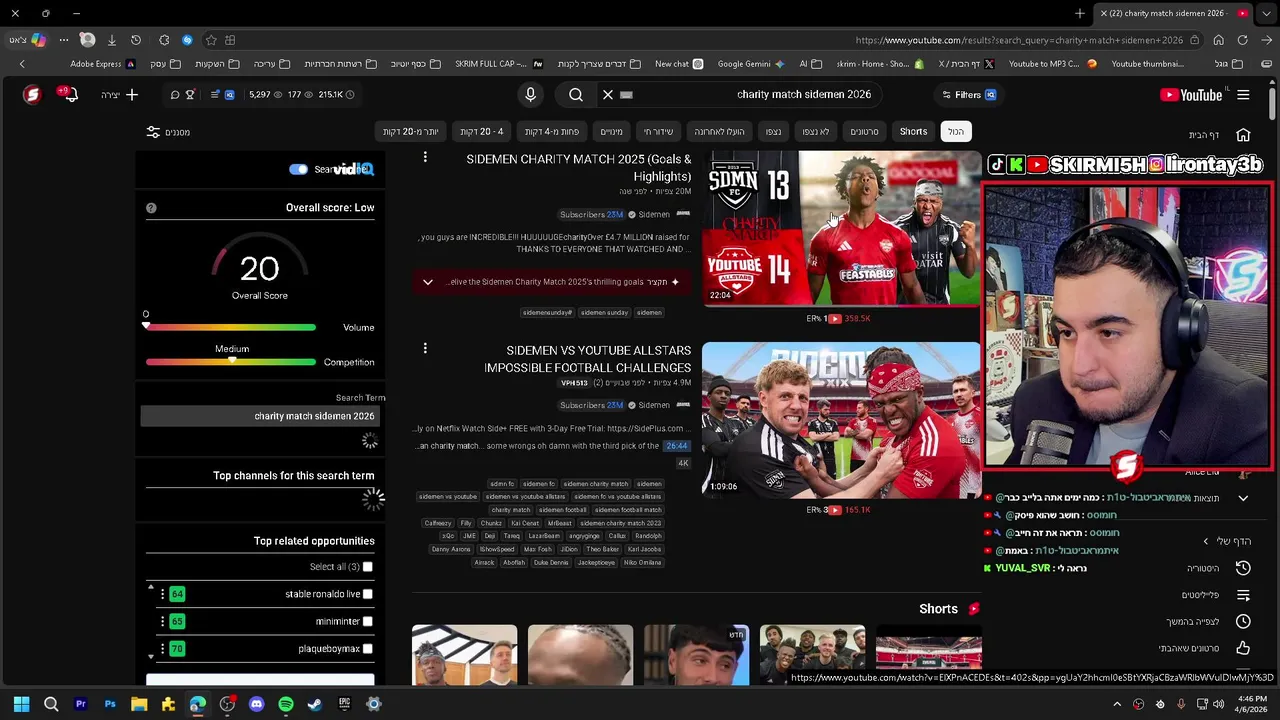The image size is (1280, 720).
Task: Open the channel avatar account menu
Action: point(32,95)
